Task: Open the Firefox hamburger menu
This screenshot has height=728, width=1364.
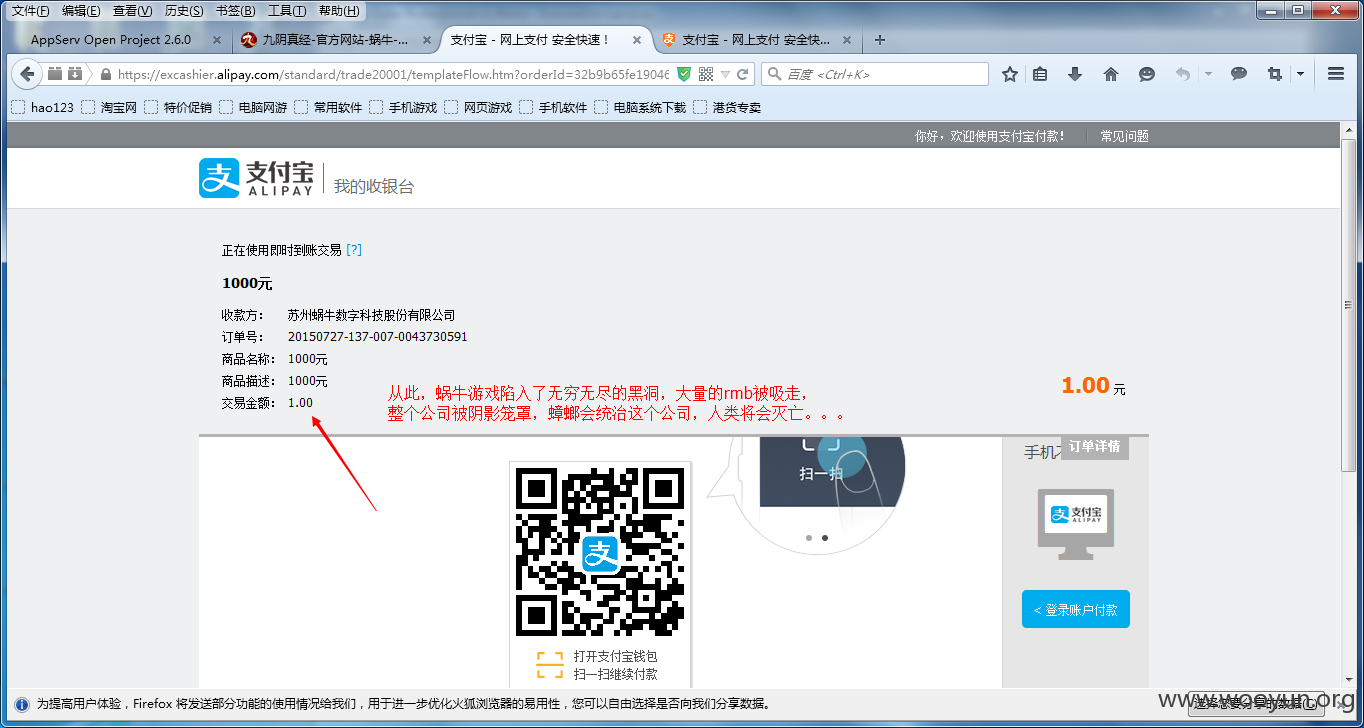Action: pyautogui.click(x=1335, y=74)
